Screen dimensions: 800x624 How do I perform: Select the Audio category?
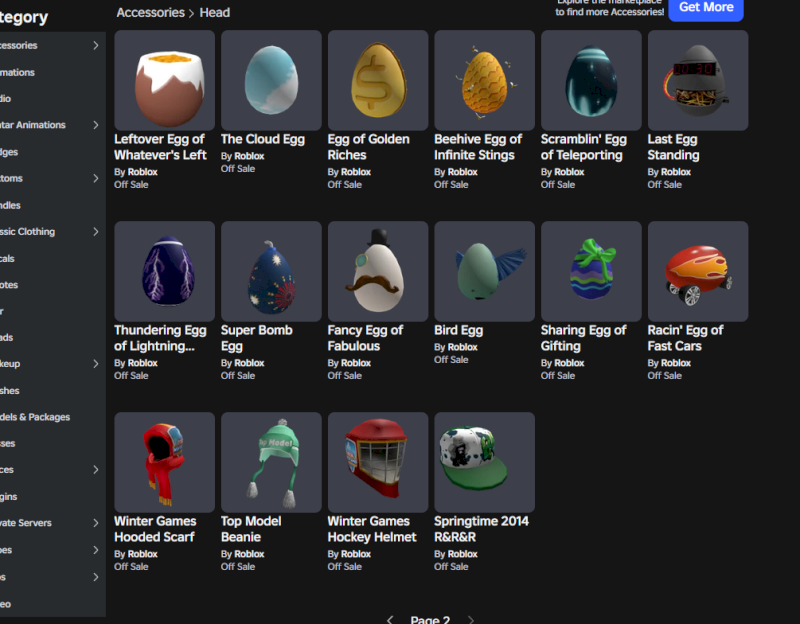[6, 98]
